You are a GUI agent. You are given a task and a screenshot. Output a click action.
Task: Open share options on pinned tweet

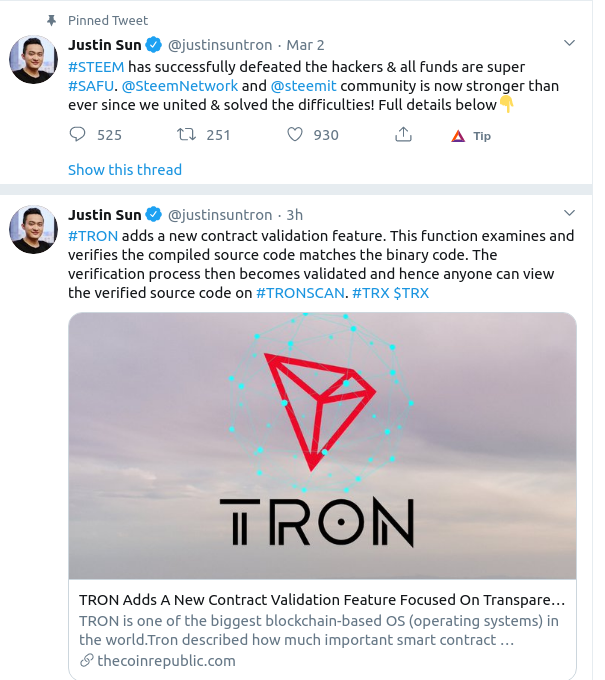tap(403, 134)
